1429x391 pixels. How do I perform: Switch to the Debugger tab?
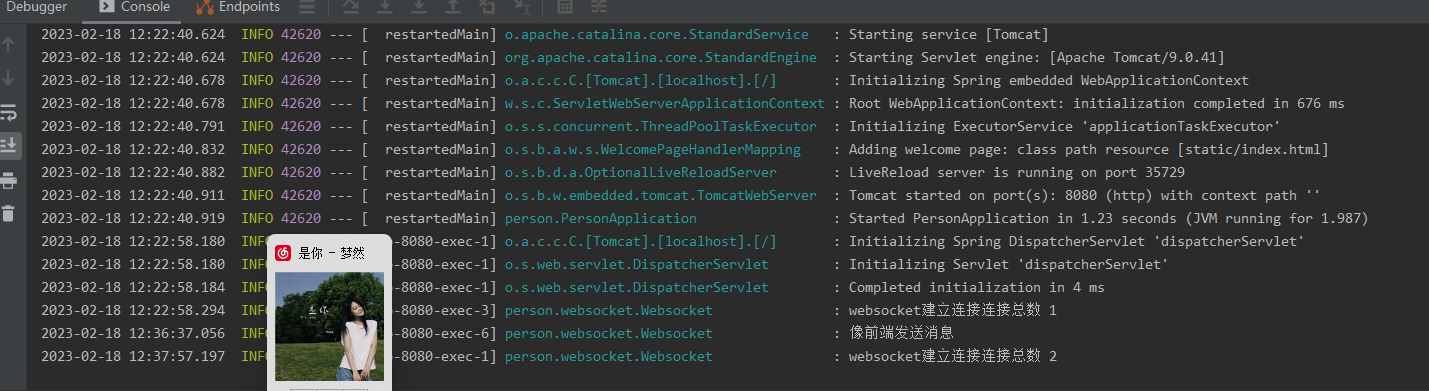[x=37, y=7]
